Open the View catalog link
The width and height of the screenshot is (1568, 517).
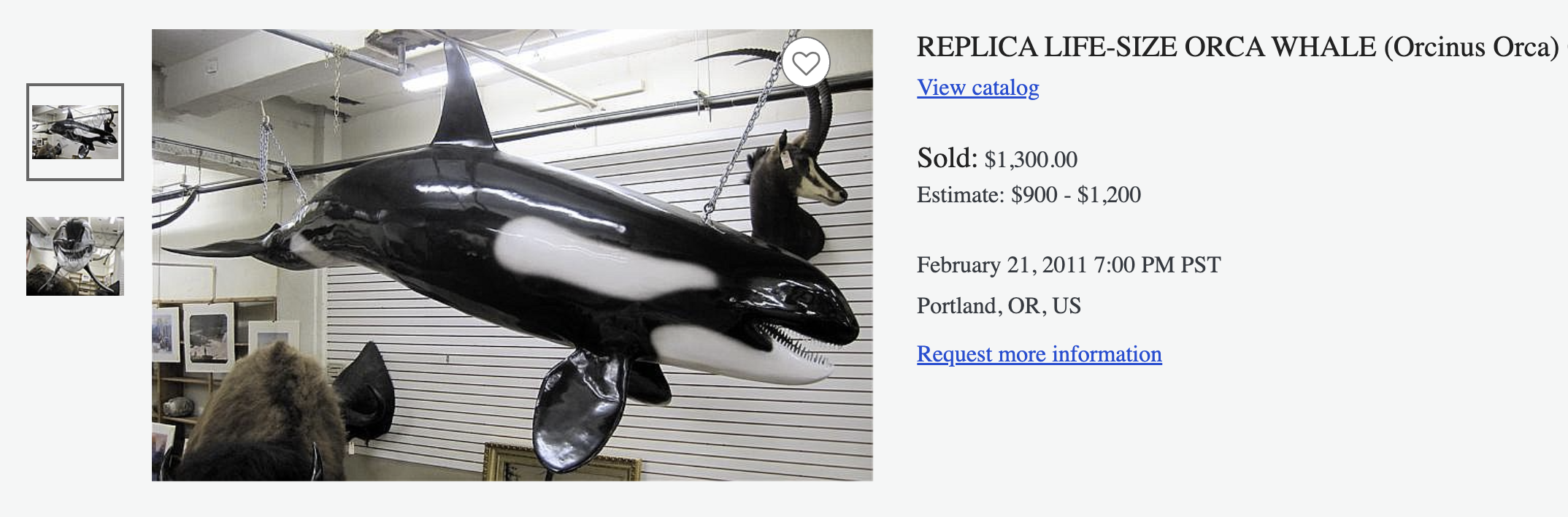pos(977,88)
